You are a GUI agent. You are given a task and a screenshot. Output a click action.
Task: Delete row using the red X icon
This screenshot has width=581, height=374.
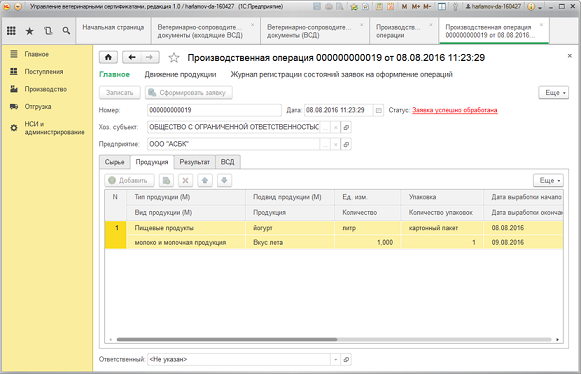point(186,181)
